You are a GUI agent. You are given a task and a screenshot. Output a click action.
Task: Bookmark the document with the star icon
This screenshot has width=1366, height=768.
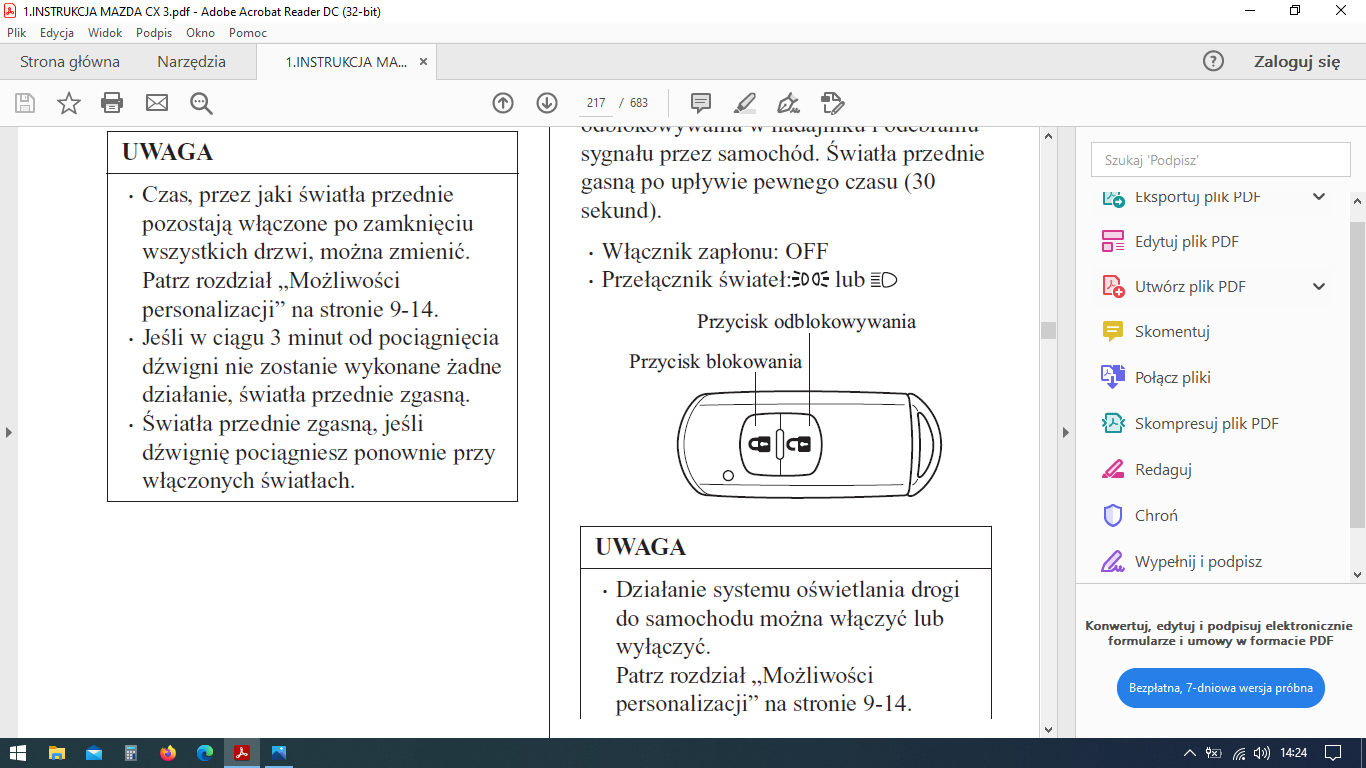[68, 103]
